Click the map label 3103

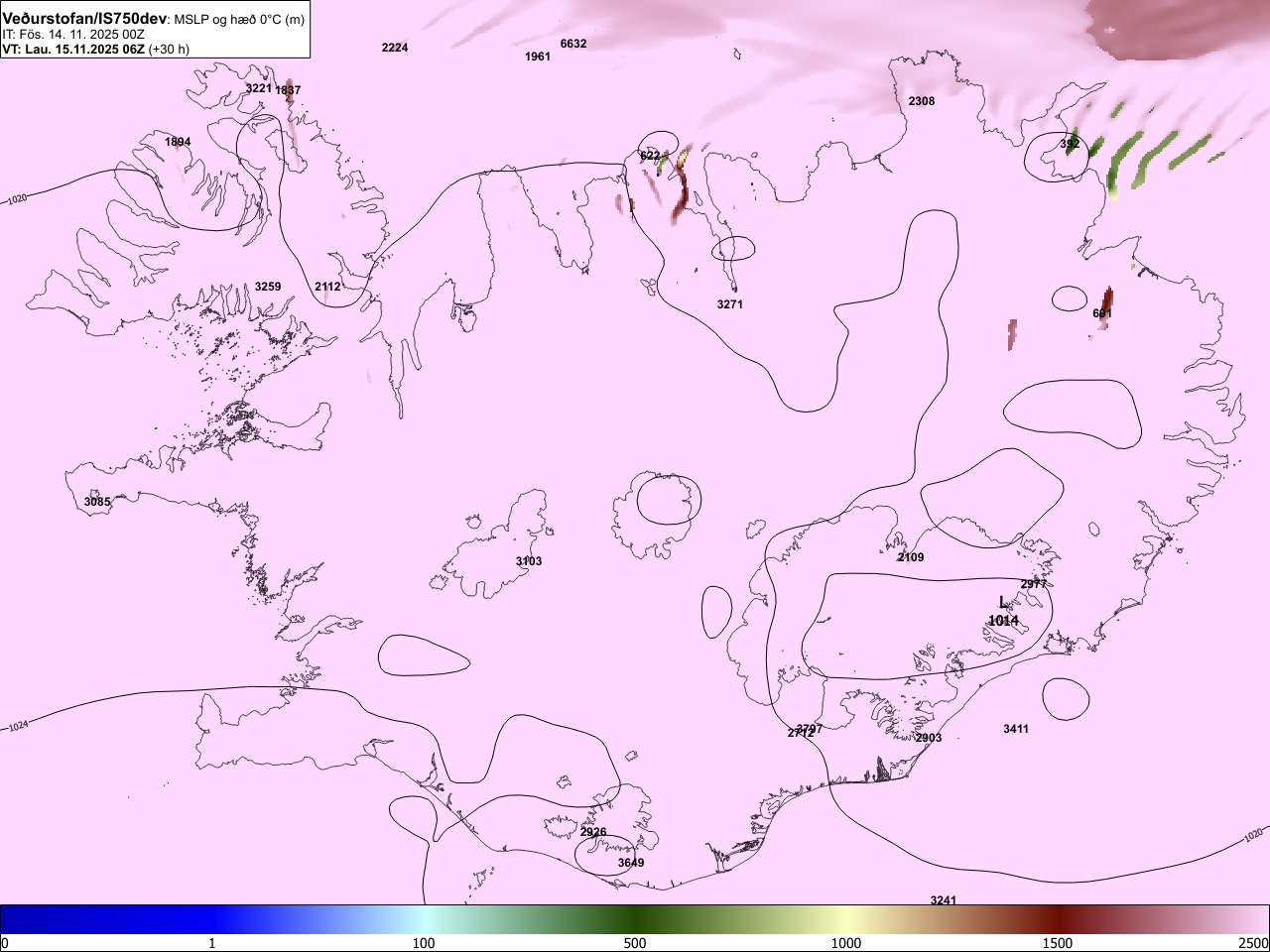pyautogui.click(x=529, y=561)
